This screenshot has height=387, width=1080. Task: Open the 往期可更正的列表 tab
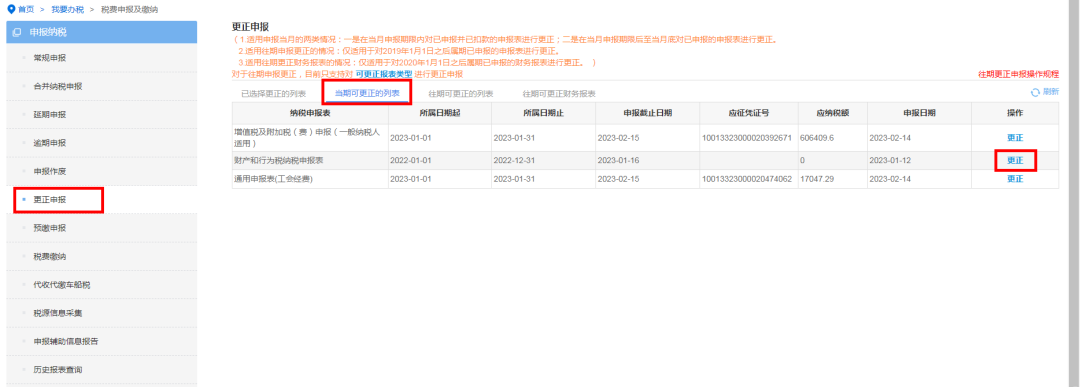[x=461, y=94]
